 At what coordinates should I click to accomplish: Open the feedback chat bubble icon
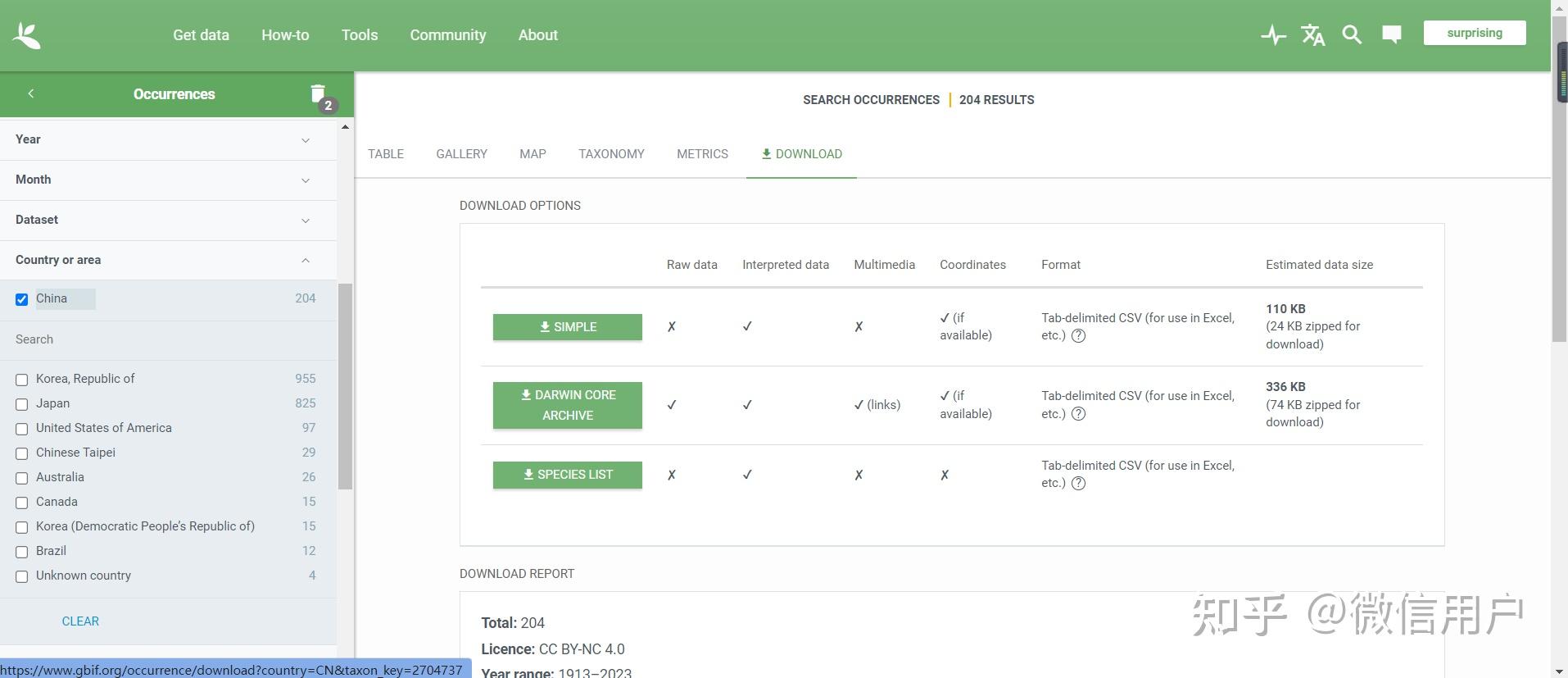[x=1391, y=34]
